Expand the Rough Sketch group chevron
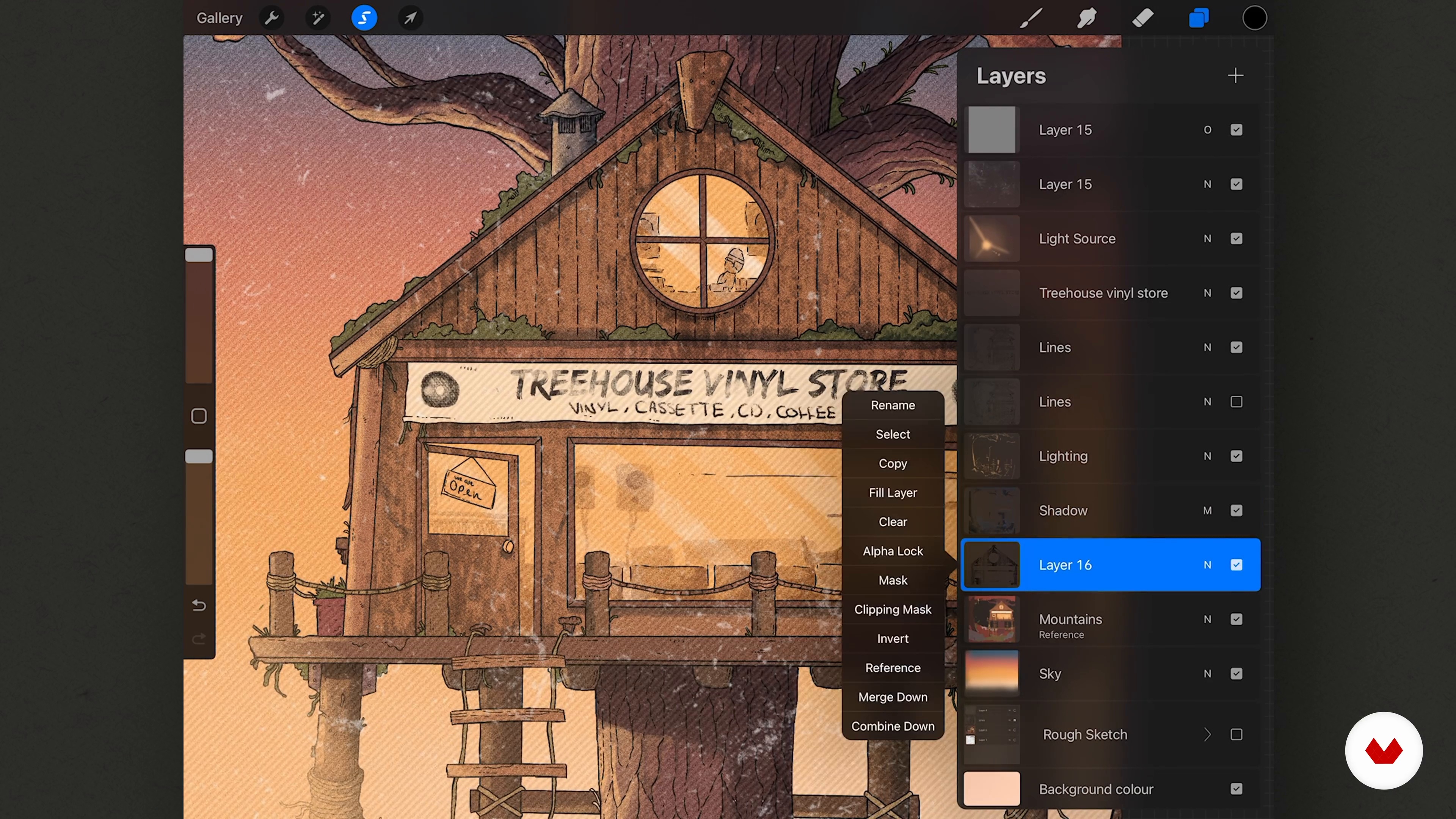The width and height of the screenshot is (1456, 819). 1207,734
